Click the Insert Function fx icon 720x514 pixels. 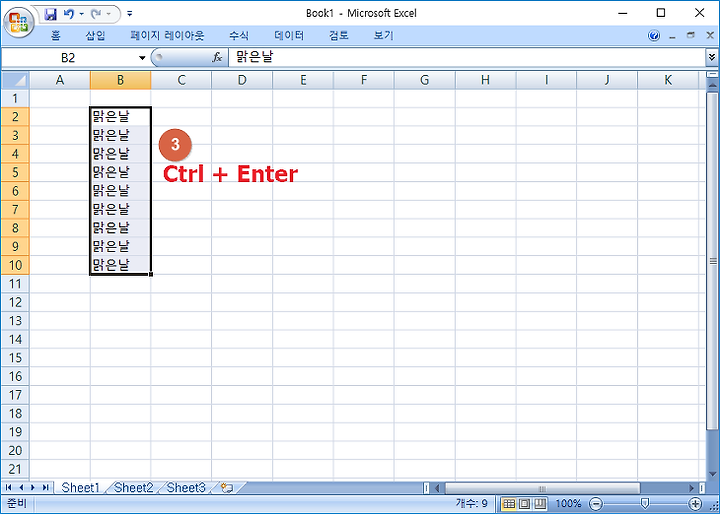pos(217,57)
